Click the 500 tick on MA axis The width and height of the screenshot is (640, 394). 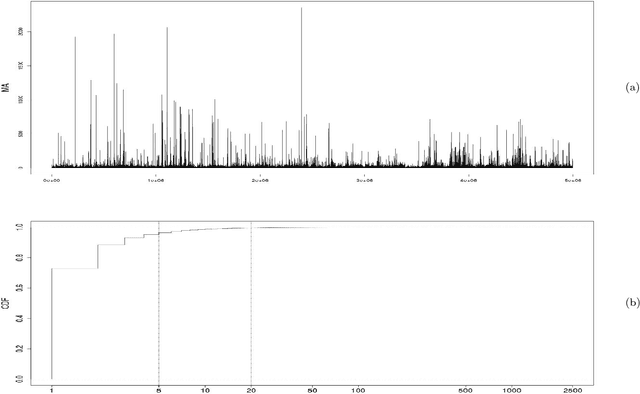[x=20, y=134]
